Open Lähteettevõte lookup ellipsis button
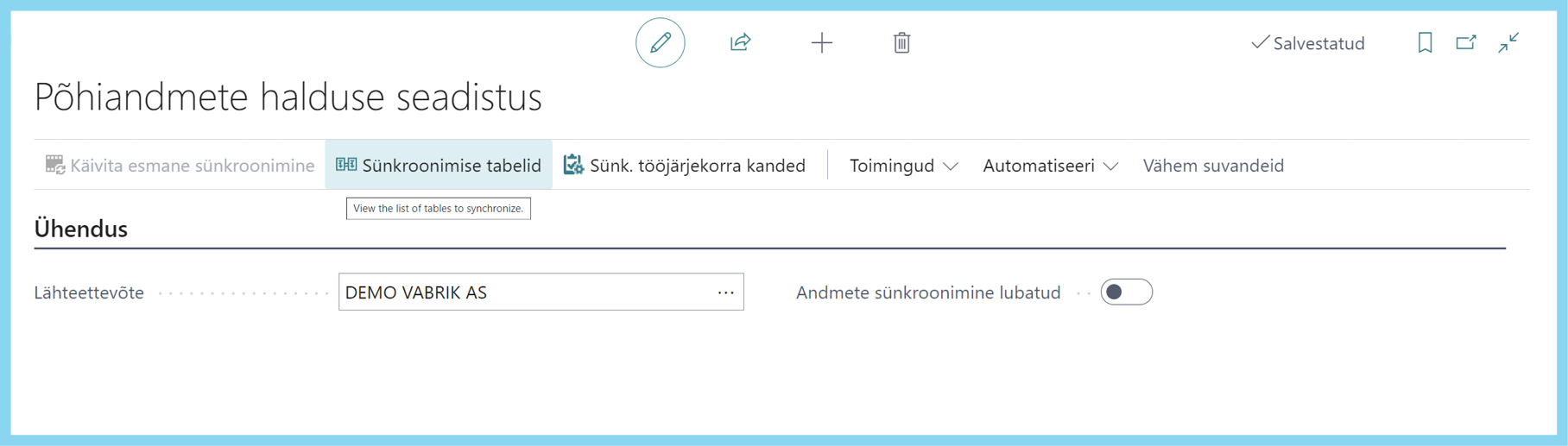Image resolution: width=1568 pixels, height=446 pixels. point(726,292)
